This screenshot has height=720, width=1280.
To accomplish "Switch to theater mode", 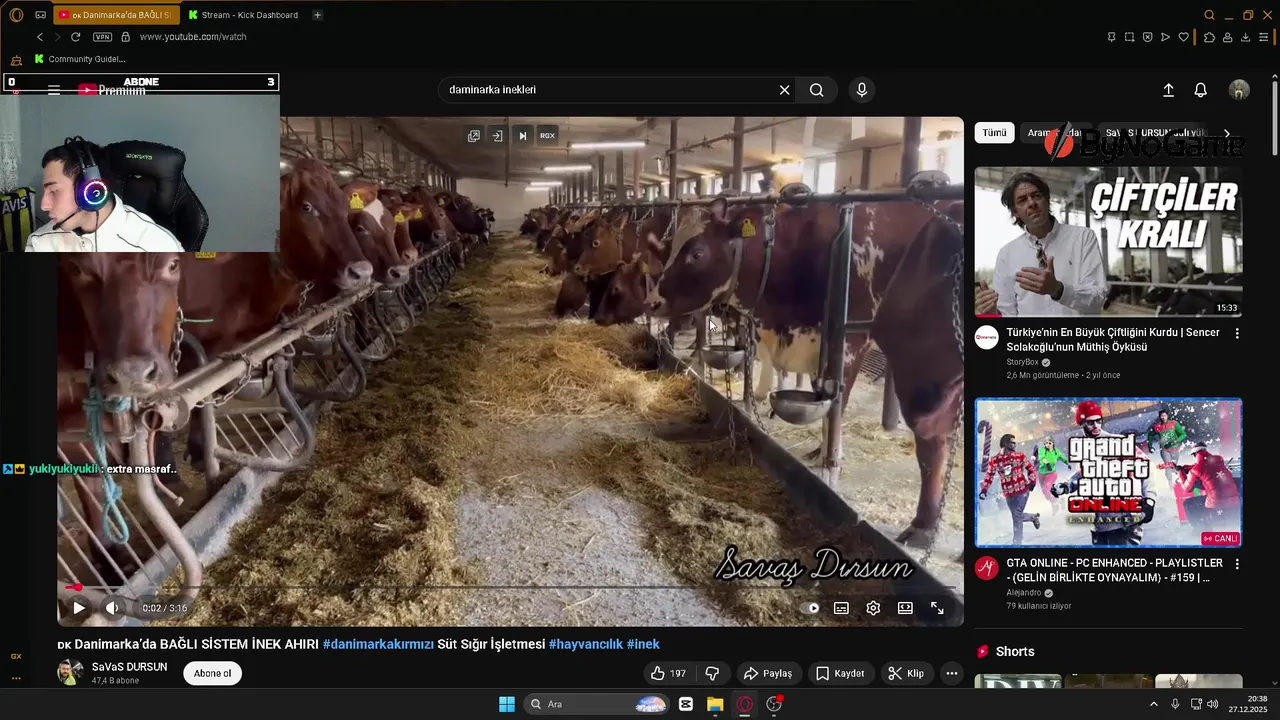I will pos(905,608).
